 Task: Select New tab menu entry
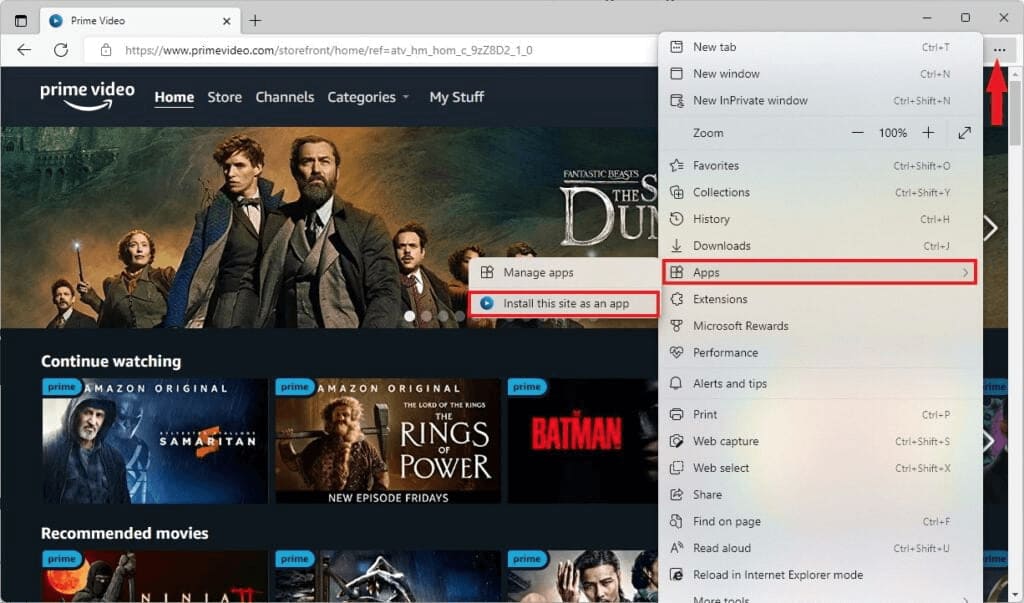[820, 47]
